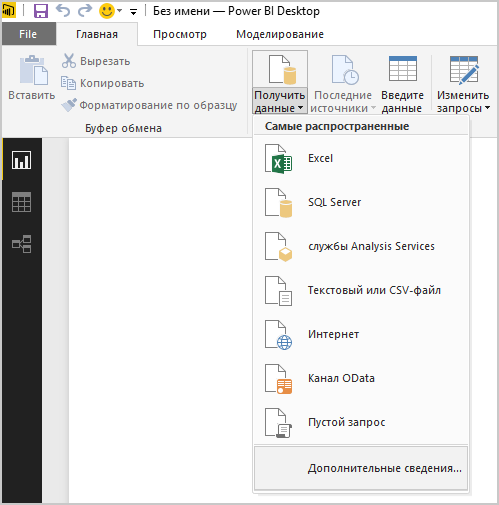Click the Save icon in the title bar
The height and width of the screenshot is (505, 499).
(x=41, y=11)
